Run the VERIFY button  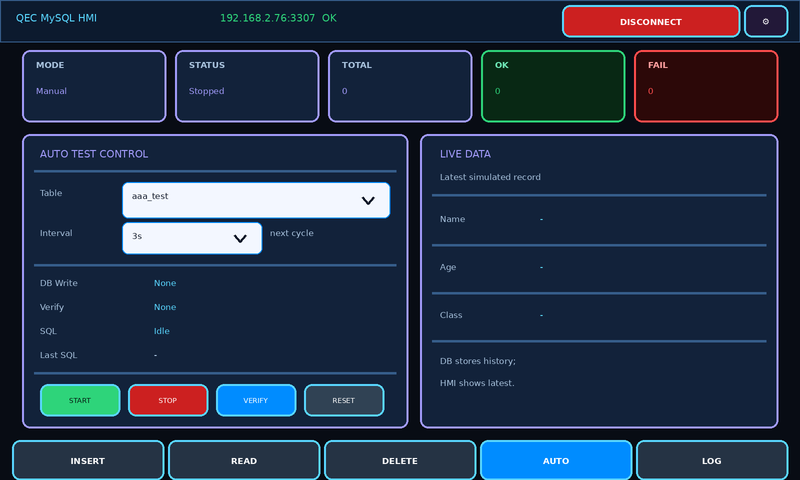pos(256,400)
